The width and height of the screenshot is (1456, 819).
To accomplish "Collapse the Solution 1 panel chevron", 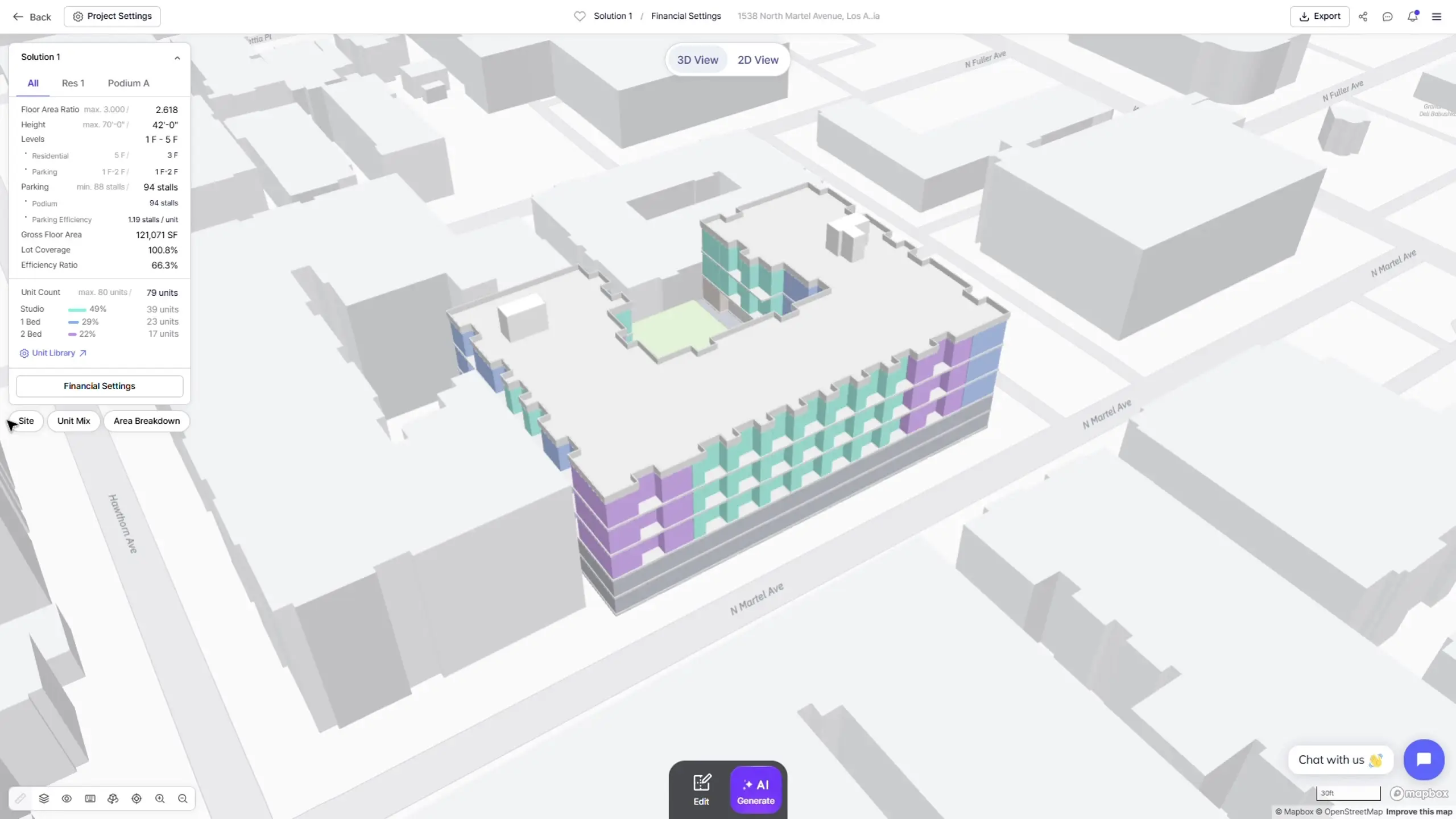I will [x=177, y=57].
